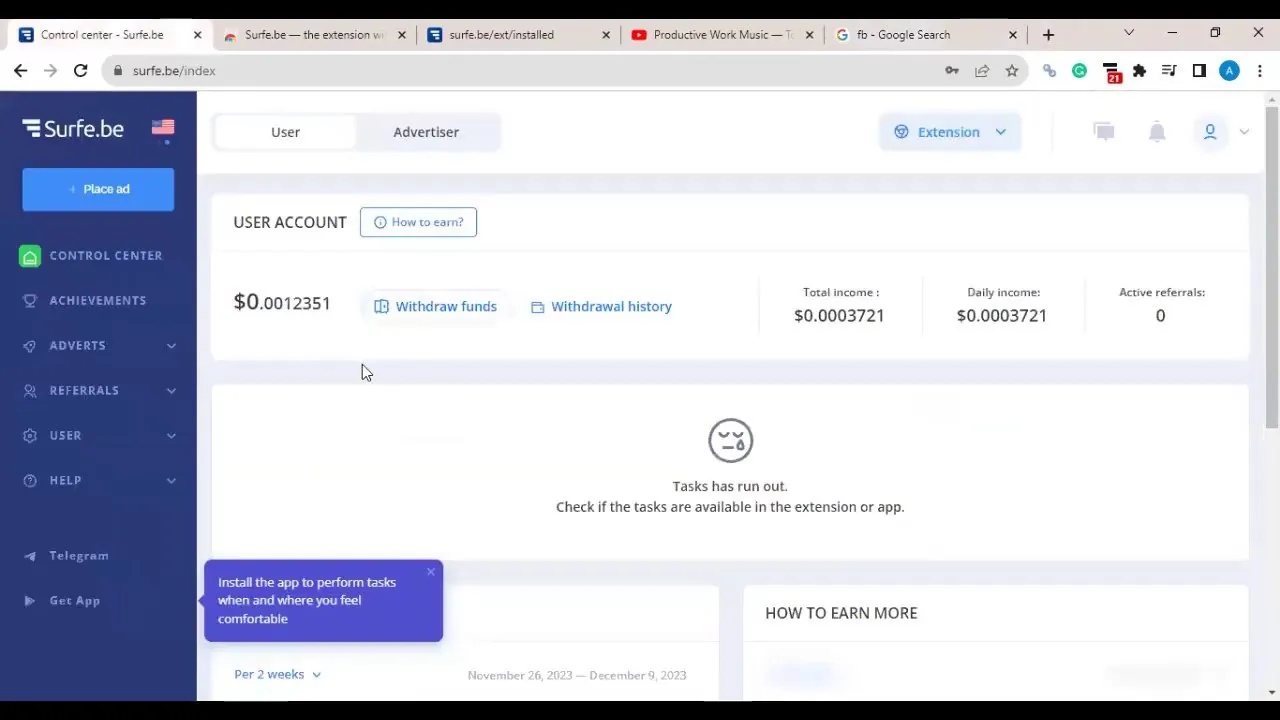Open the Telegram link in the sidebar
Screen dimensions: 1280x720
(x=78, y=555)
